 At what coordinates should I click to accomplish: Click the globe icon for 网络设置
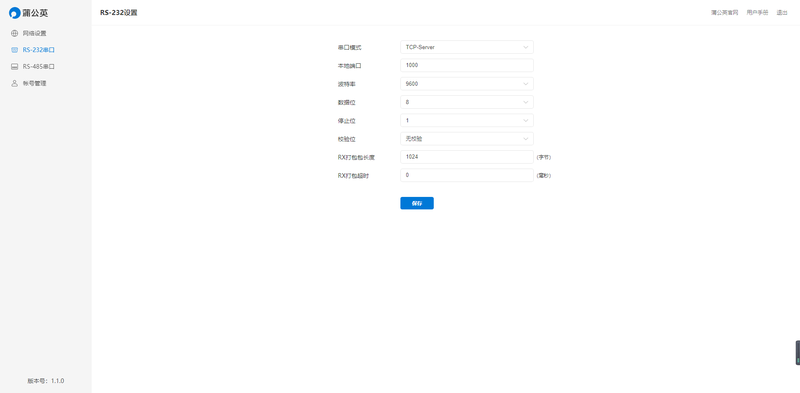tap(14, 33)
